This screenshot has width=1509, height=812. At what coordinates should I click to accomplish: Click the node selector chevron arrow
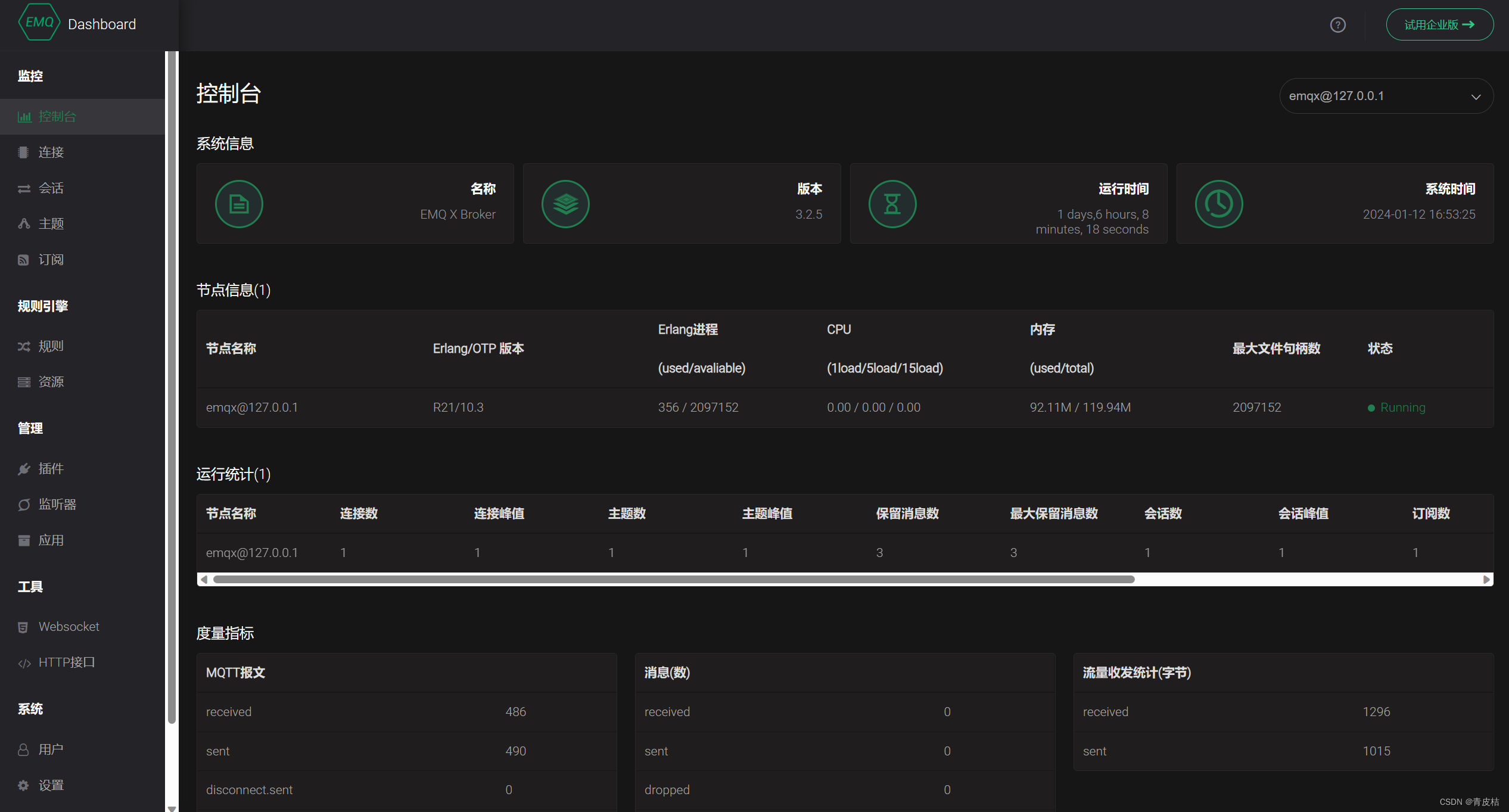(1476, 97)
